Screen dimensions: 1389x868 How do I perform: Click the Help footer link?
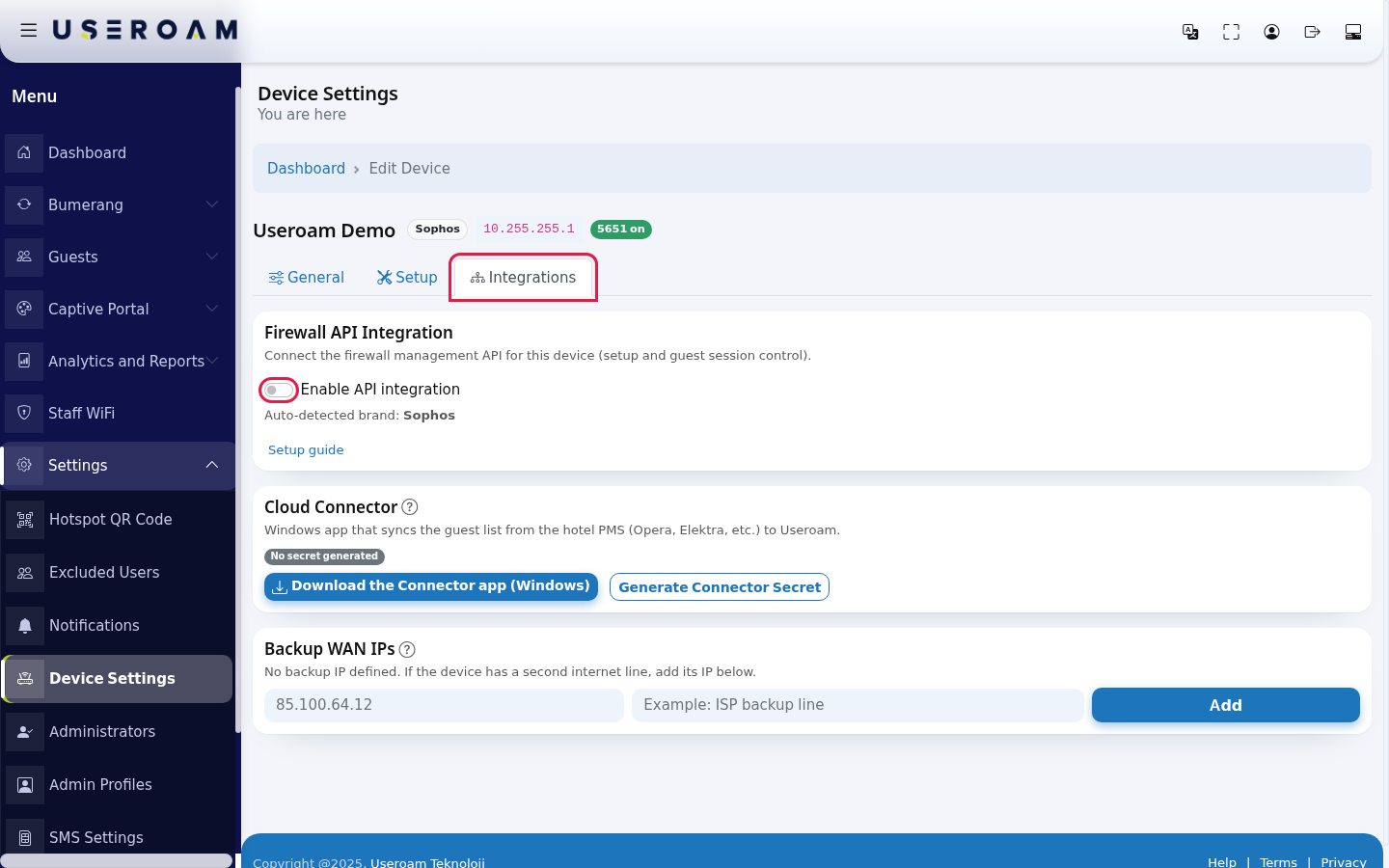click(x=1222, y=862)
